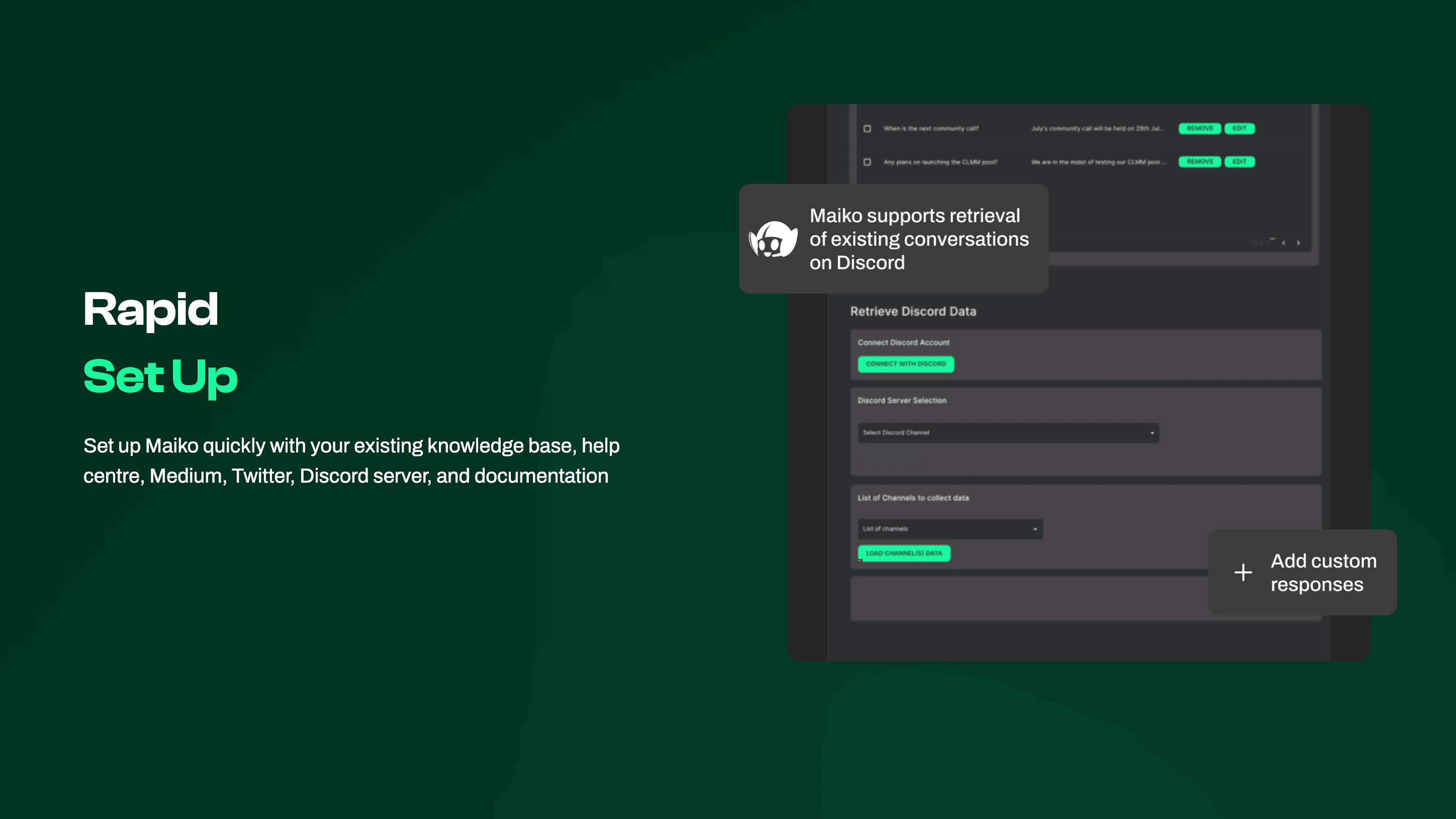Click the Connect With Discord button

905,364
